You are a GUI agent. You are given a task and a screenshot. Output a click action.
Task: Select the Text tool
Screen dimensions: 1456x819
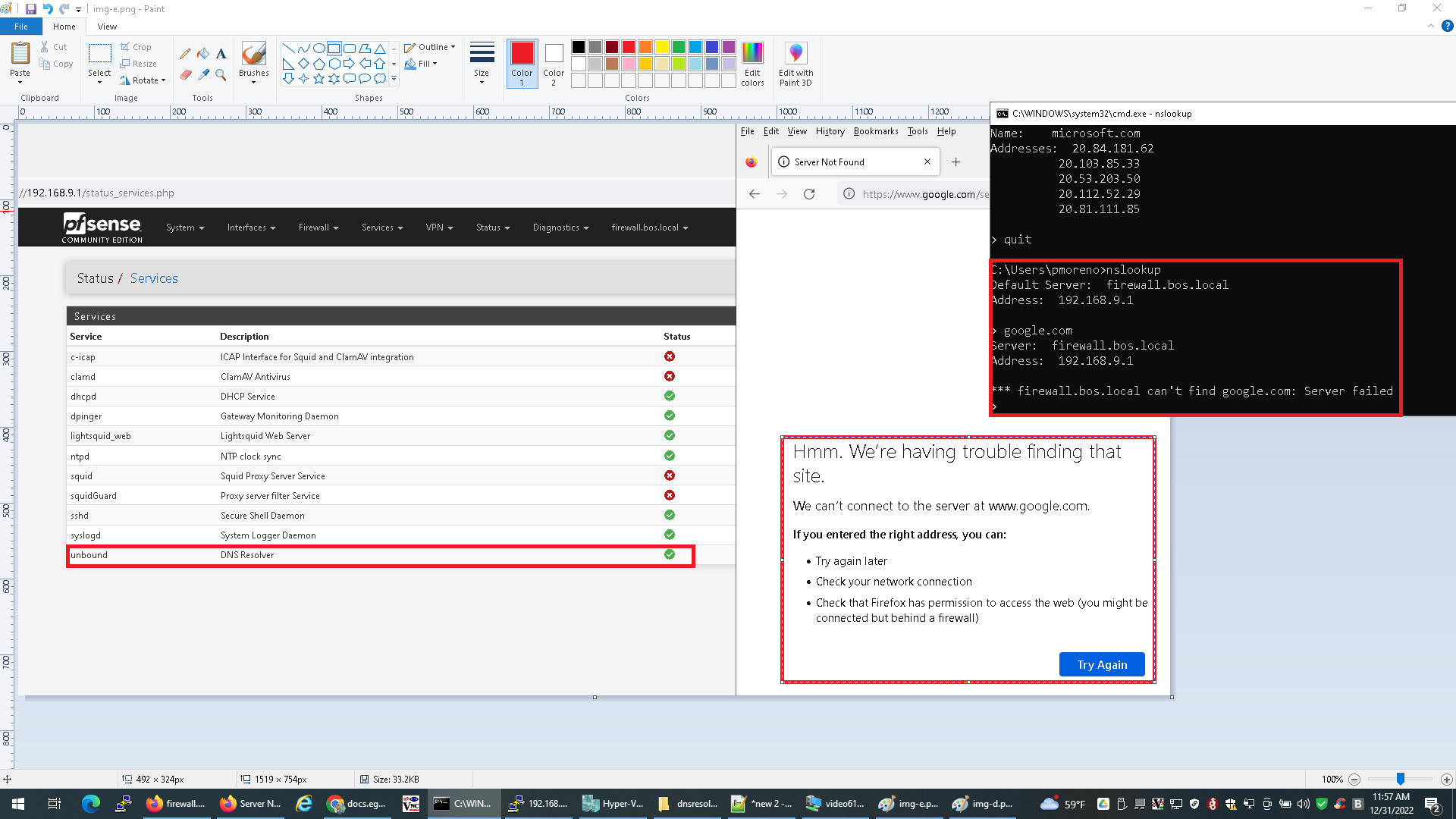tap(221, 54)
